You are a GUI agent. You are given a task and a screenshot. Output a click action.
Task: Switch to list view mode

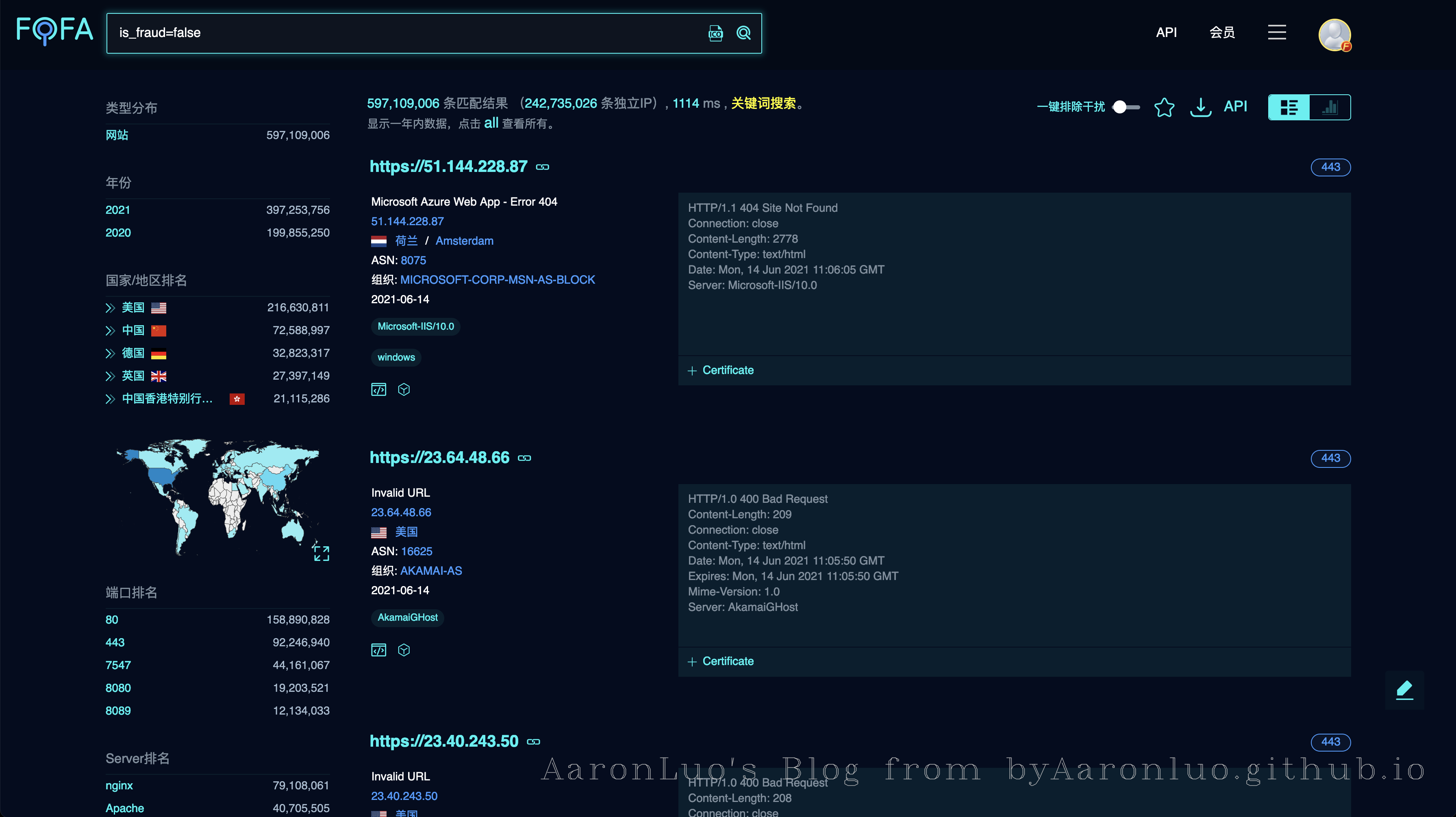[x=1289, y=107]
